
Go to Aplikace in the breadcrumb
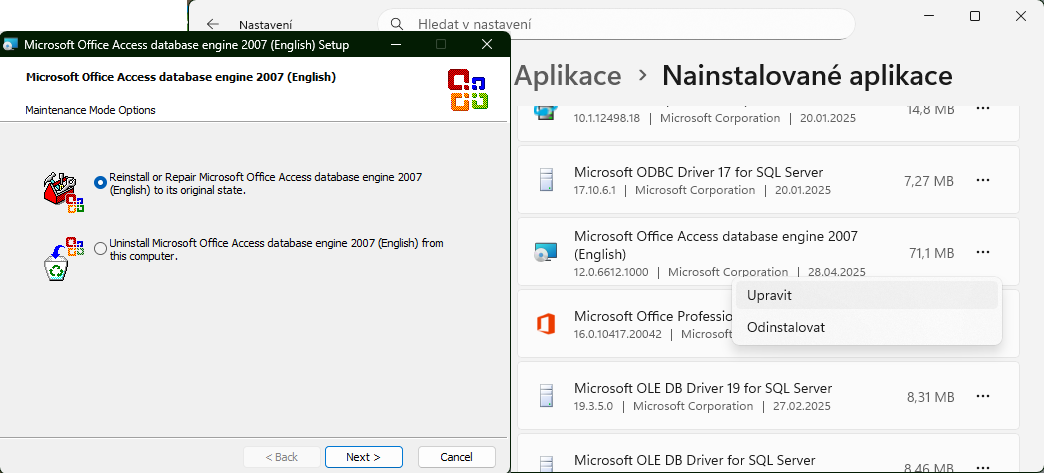pos(567,76)
